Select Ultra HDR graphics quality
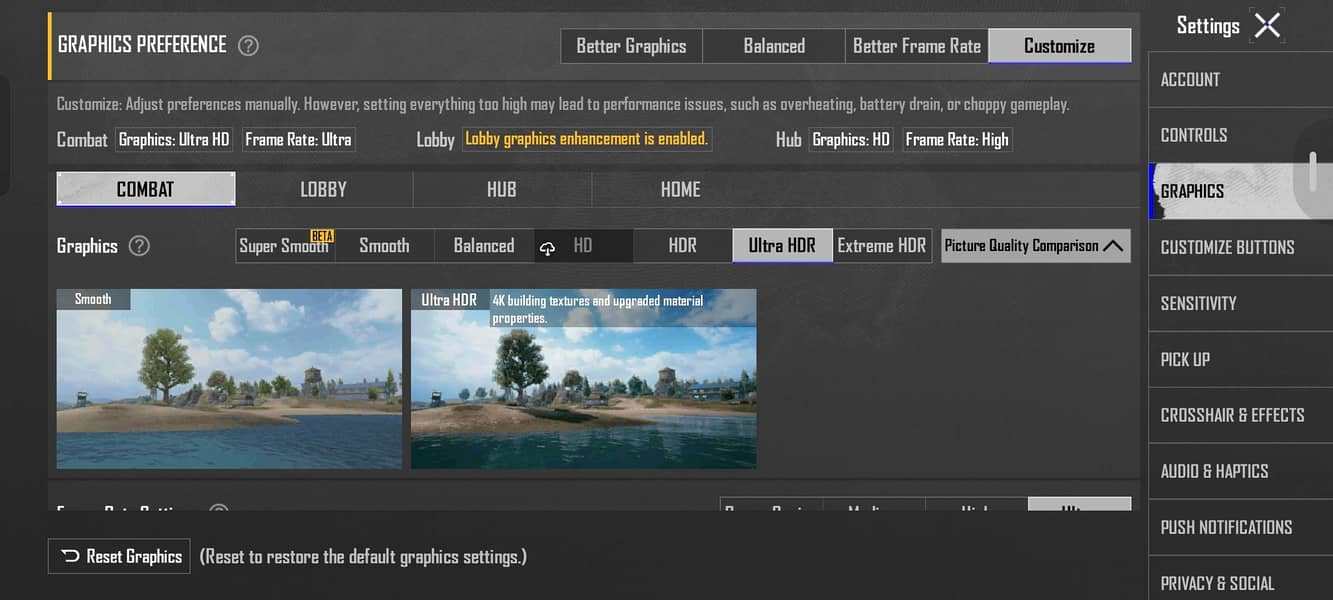Image resolution: width=1333 pixels, height=600 pixels. [x=782, y=246]
